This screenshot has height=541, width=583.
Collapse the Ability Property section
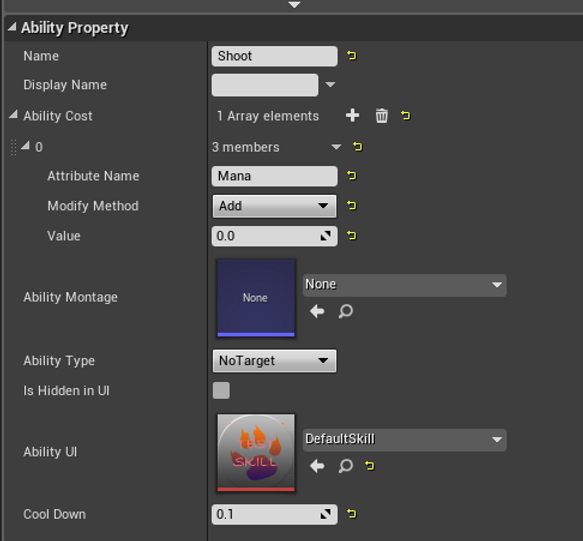pos(12,27)
